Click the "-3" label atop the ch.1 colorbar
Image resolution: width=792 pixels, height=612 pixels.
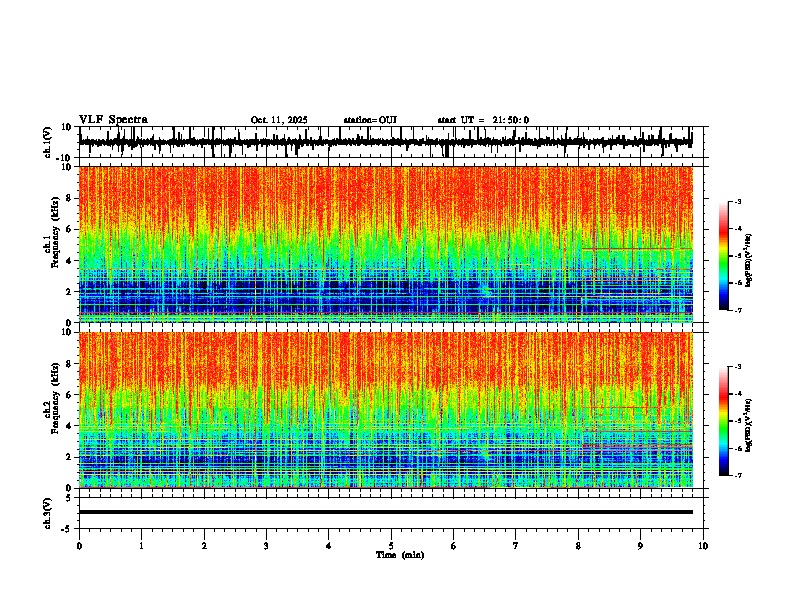tap(737, 201)
